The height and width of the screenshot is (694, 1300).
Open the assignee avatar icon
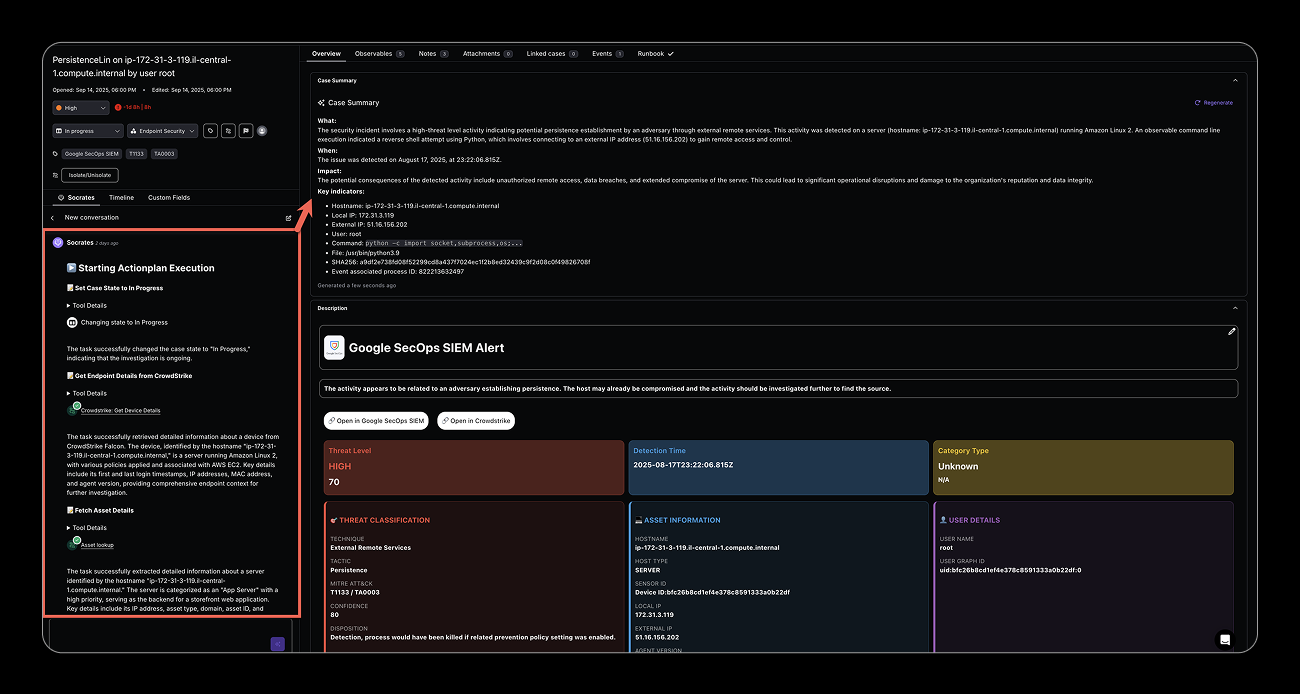pos(262,131)
